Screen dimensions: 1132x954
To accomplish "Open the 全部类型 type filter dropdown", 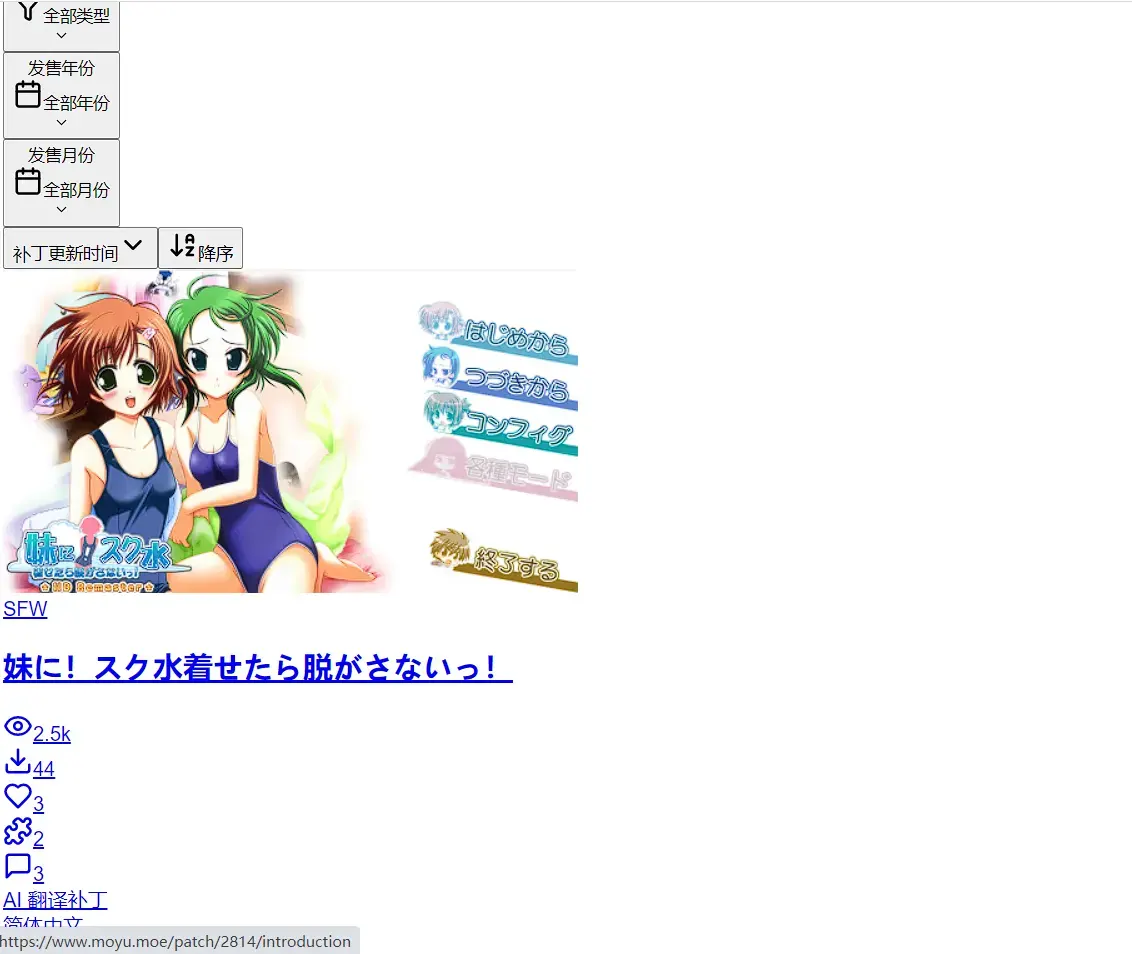I will (61, 25).
